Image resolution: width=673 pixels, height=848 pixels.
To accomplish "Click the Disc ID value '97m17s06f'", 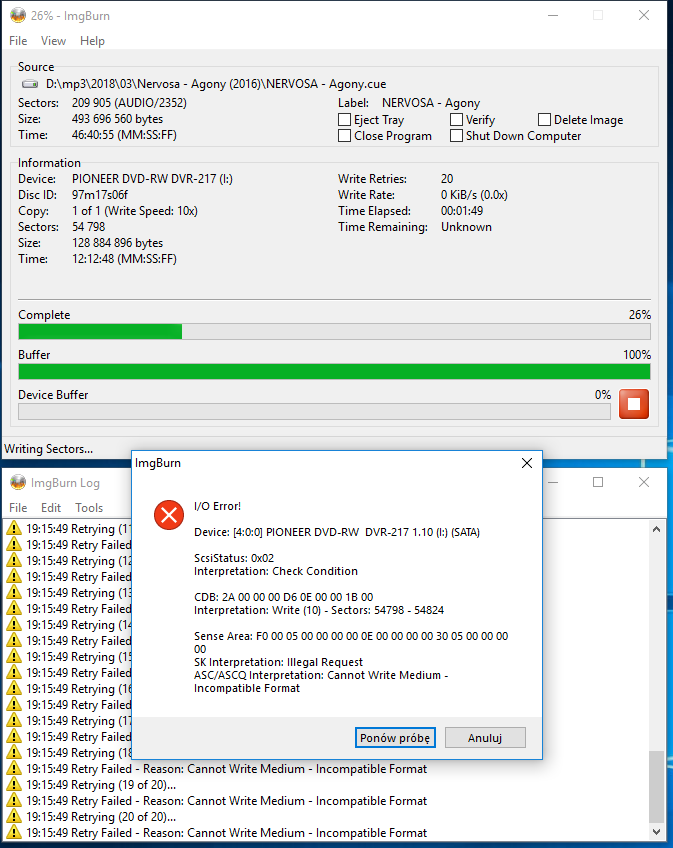I will (x=100, y=195).
